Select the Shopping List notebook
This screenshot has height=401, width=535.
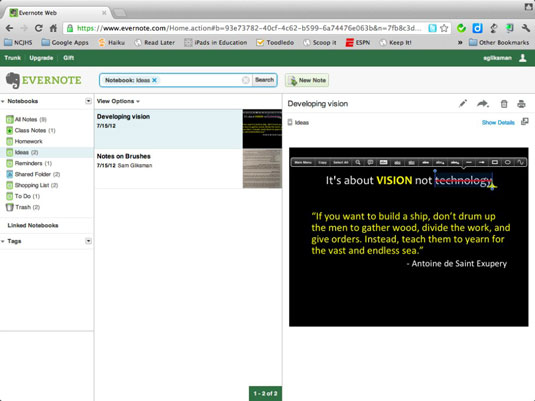tap(36, 185)
